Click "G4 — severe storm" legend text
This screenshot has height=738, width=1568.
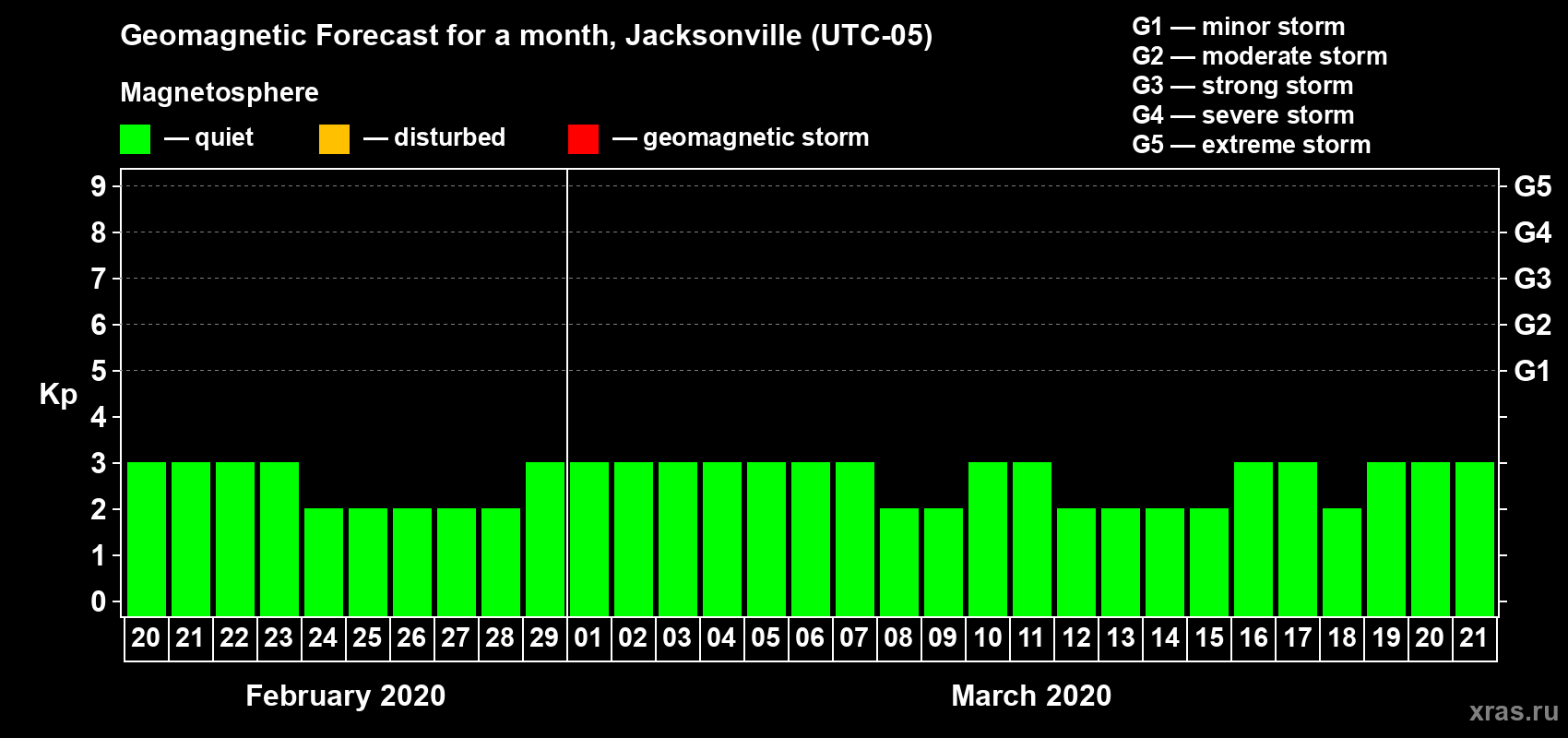(1243, 115)
